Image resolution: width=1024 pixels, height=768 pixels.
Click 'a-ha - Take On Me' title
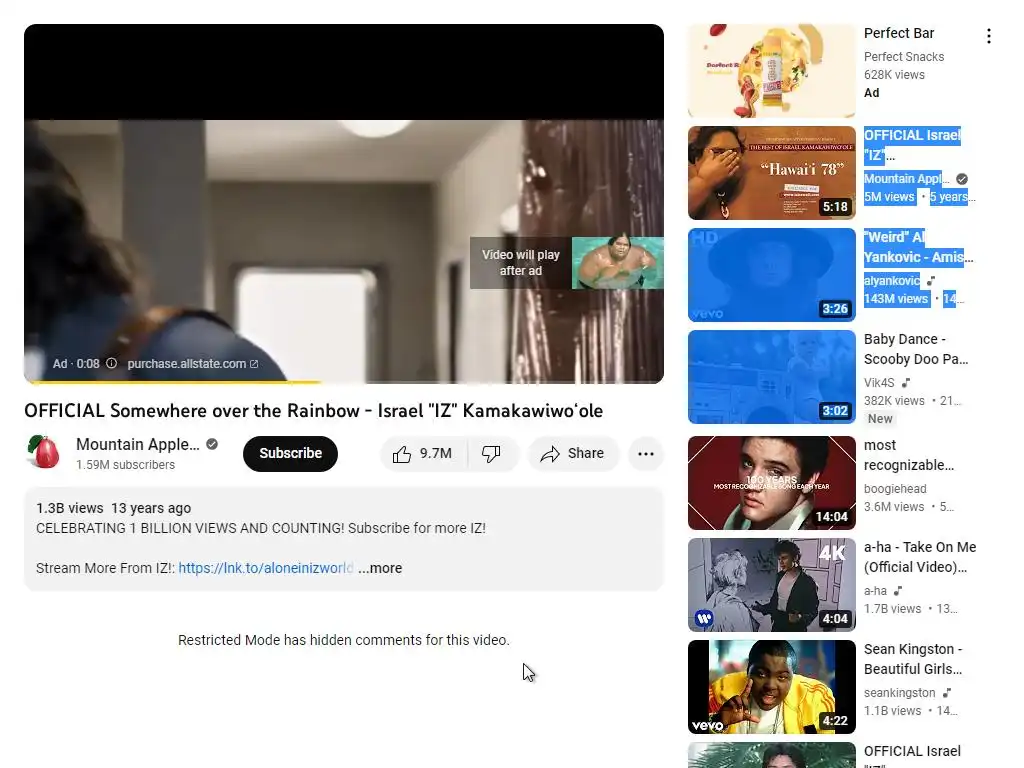(920, 557)
